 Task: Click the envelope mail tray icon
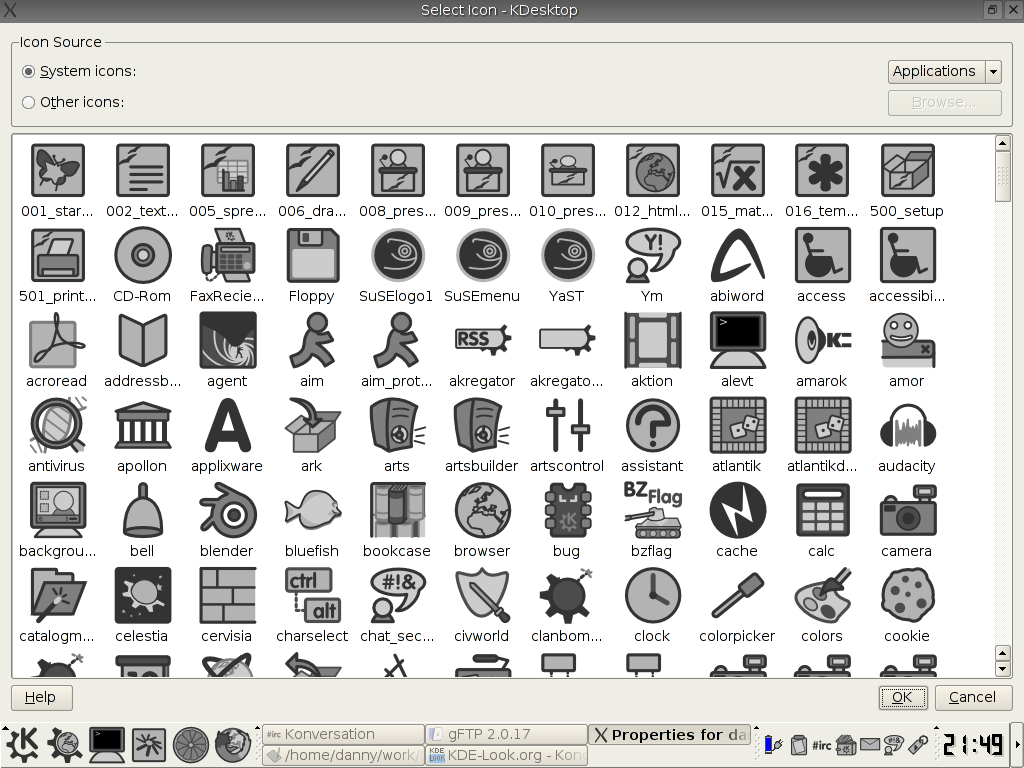point(869,744)
